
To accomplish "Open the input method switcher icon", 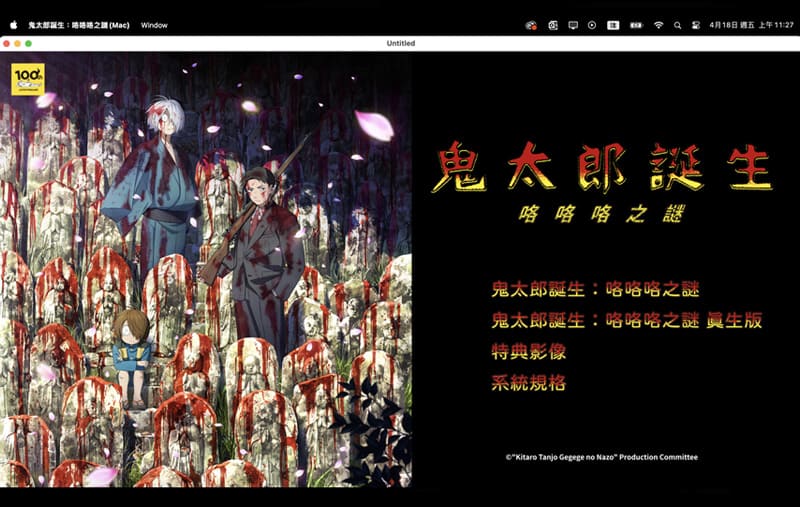I will click(613, 25).
